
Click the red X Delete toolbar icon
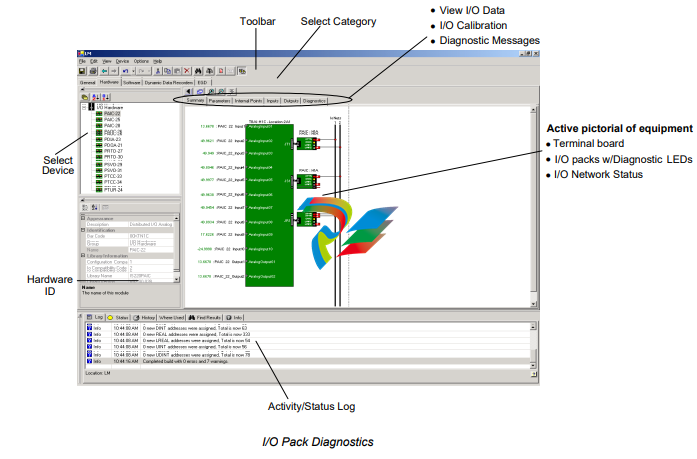(187, 71)
